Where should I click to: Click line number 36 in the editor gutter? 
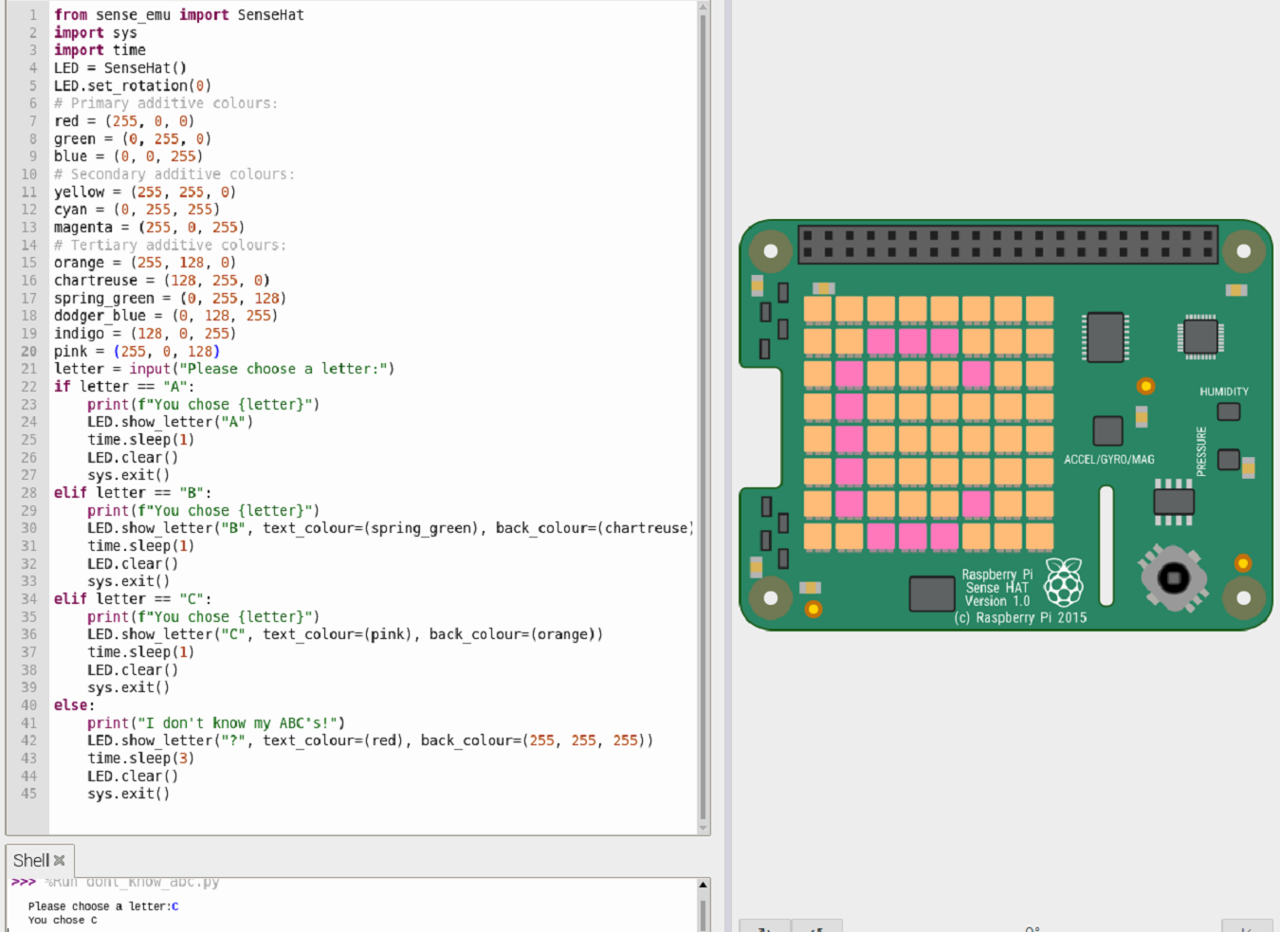pos(28,635)
